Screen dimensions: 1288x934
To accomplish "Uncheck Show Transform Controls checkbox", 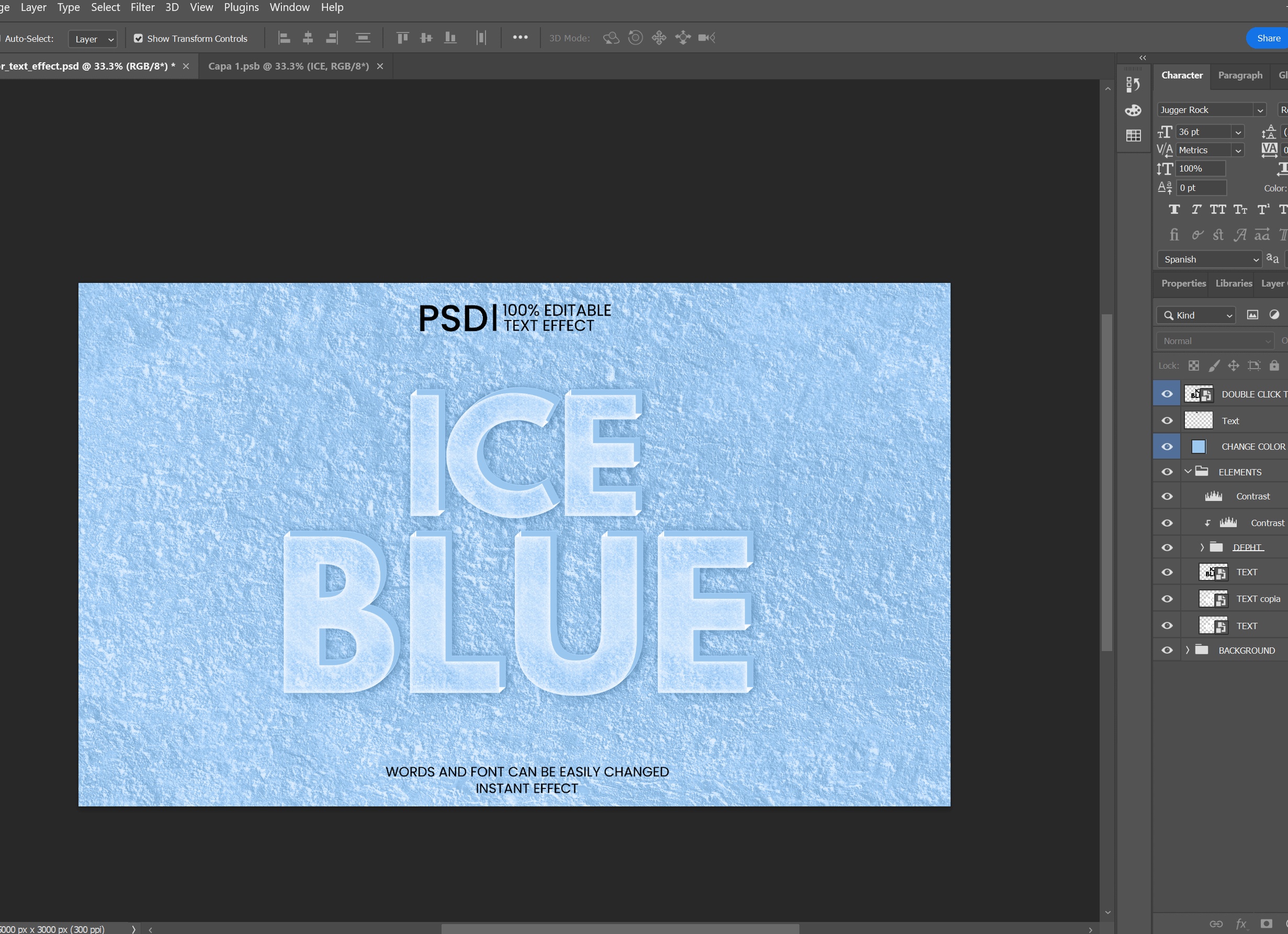I will click(x=138, y=39).
